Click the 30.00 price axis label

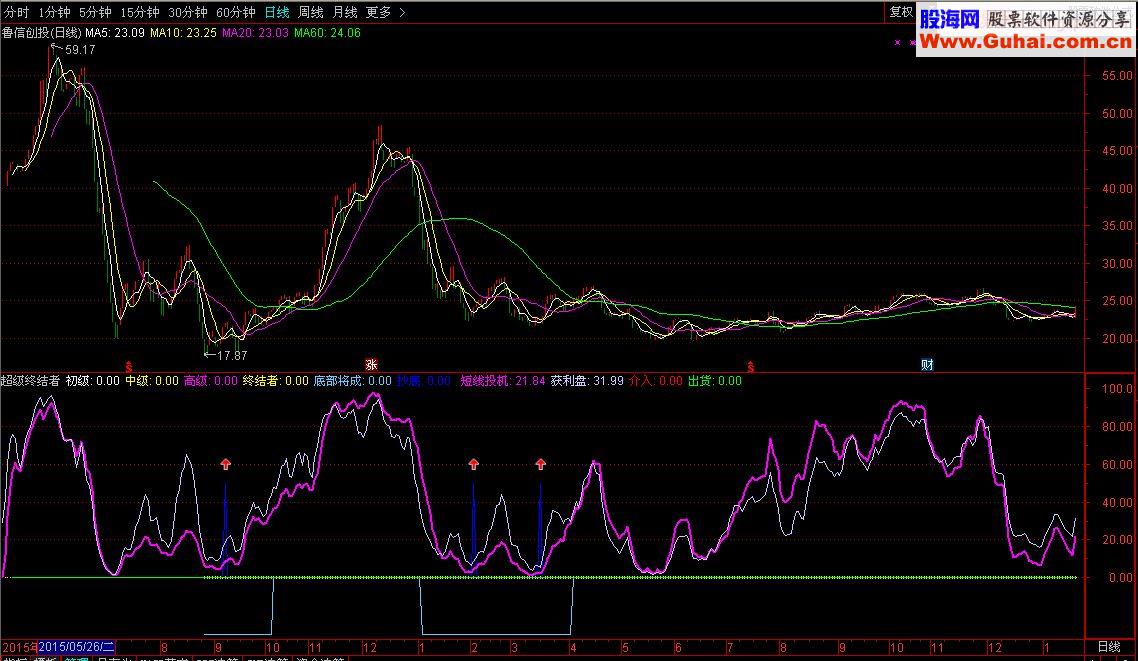[x=1117, y=263]
